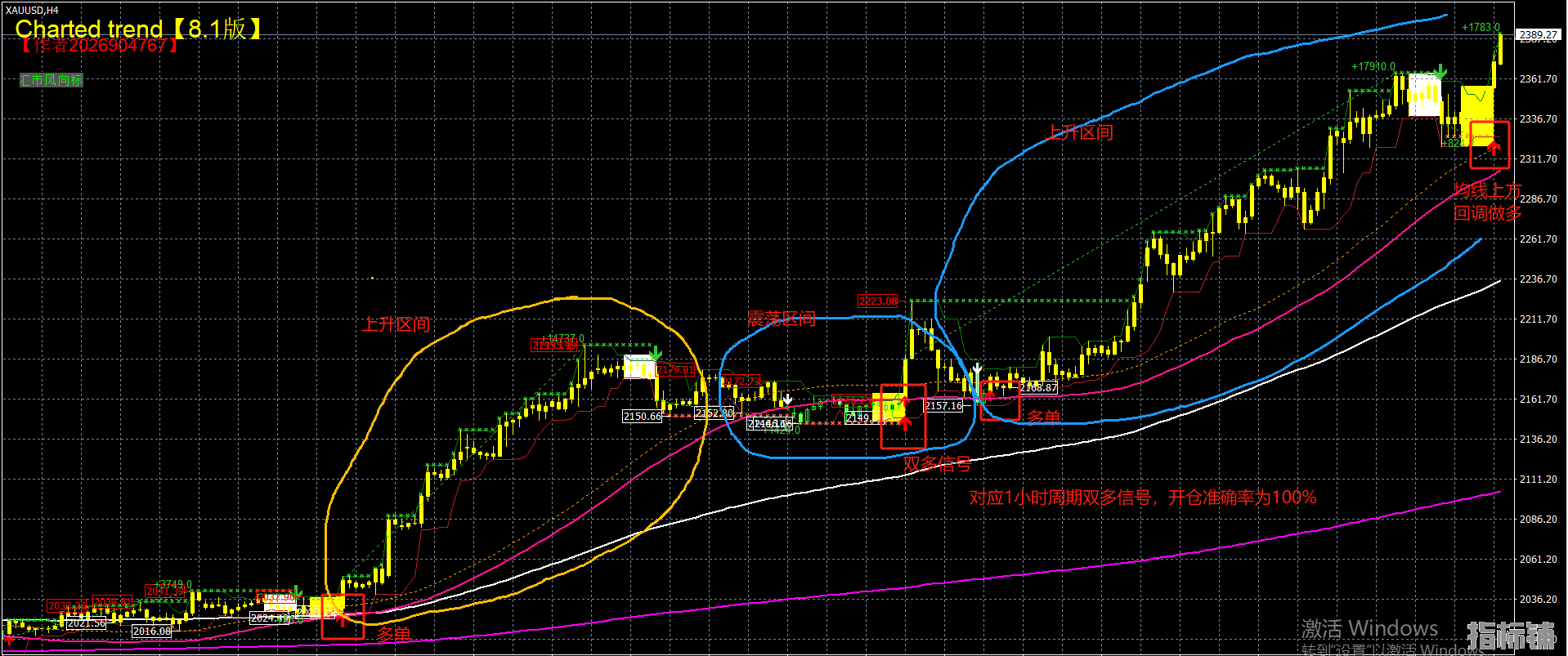Viewport: 1568px width, 656px height.
Task: Click the 2136.20 price axis value
Action: tap(1538, 440)
